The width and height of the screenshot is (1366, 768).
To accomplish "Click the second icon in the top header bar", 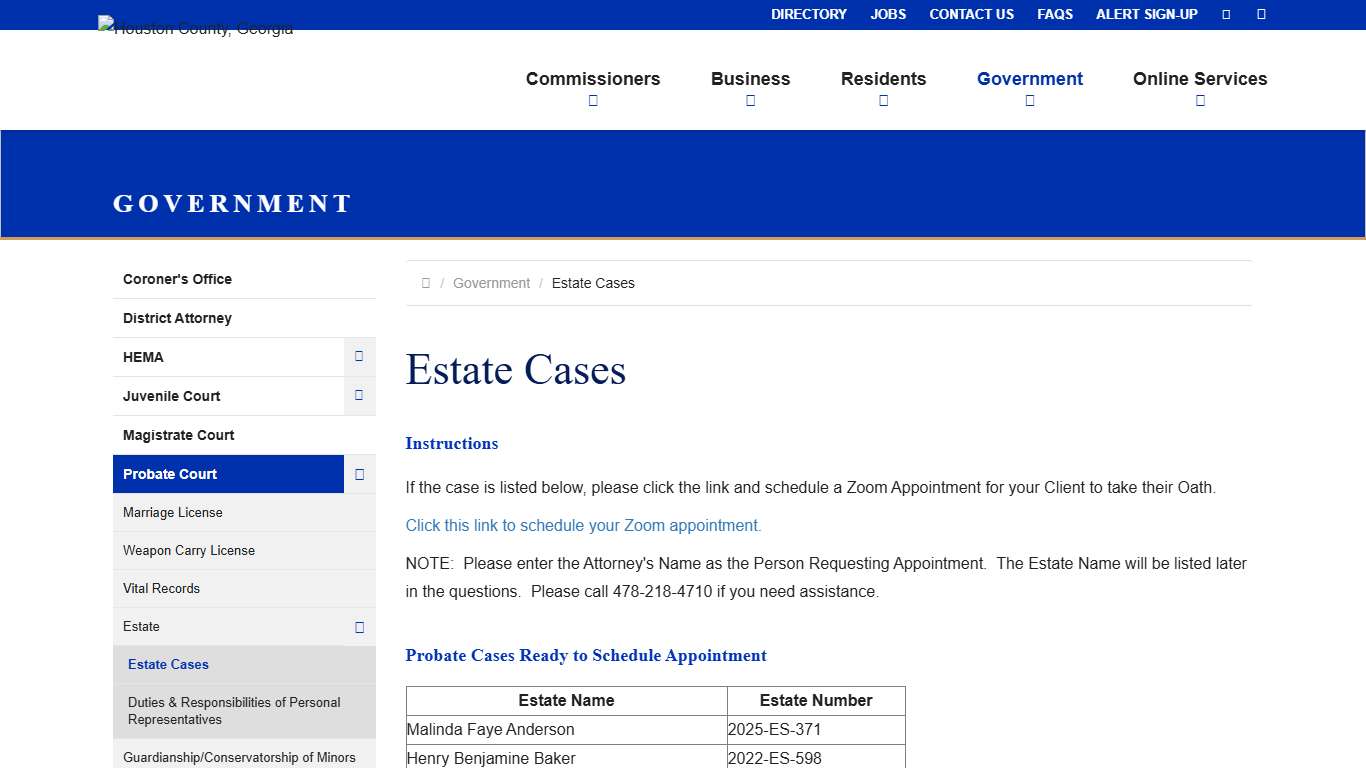I will (1260, 14).
